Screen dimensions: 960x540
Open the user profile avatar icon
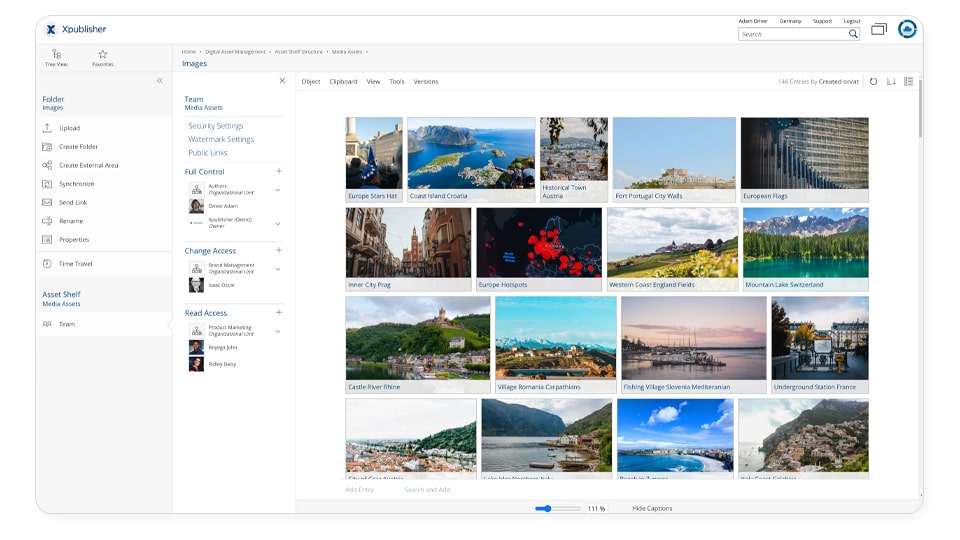point(907,29)
